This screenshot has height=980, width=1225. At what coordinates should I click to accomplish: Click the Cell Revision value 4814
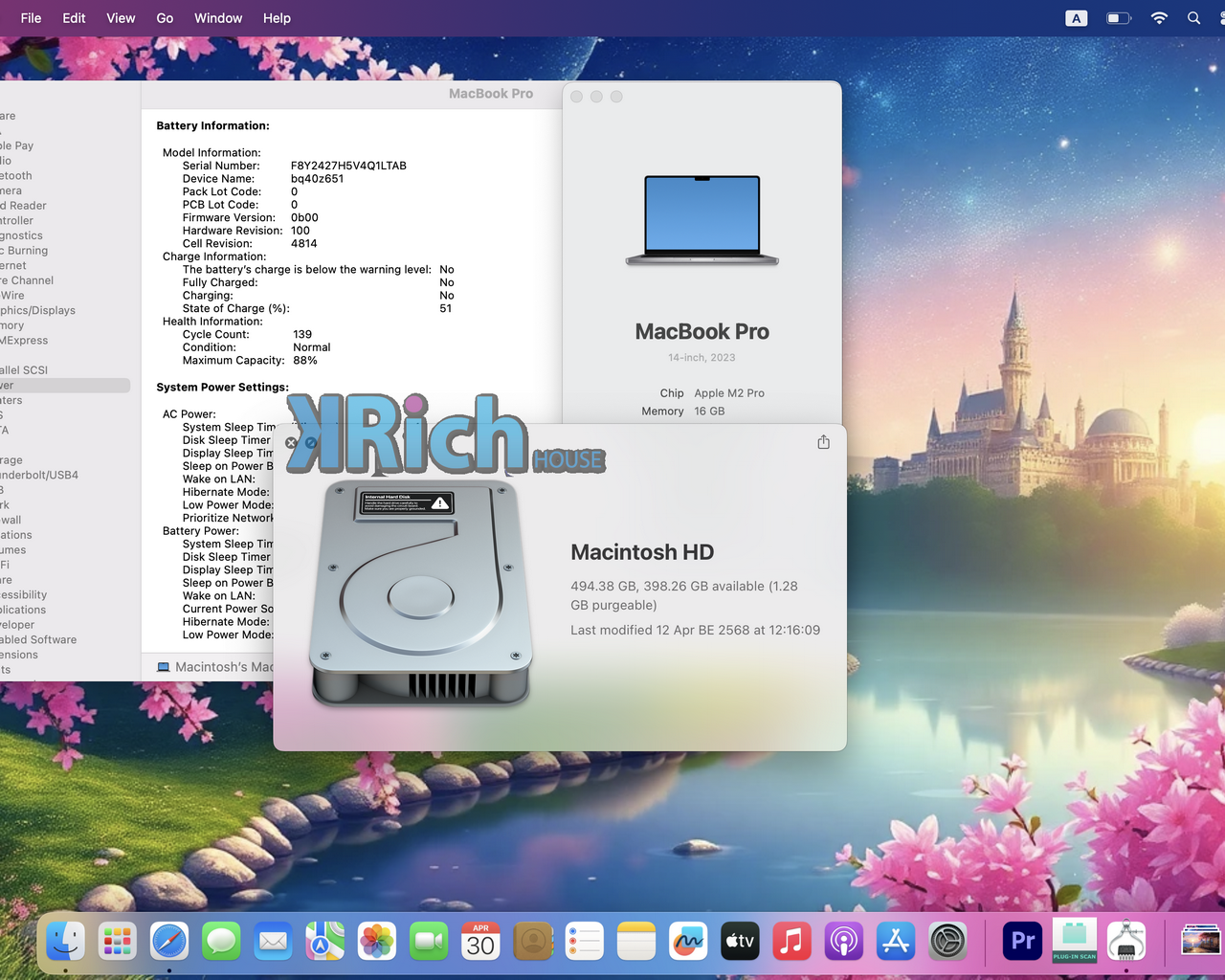pos(303,243)
